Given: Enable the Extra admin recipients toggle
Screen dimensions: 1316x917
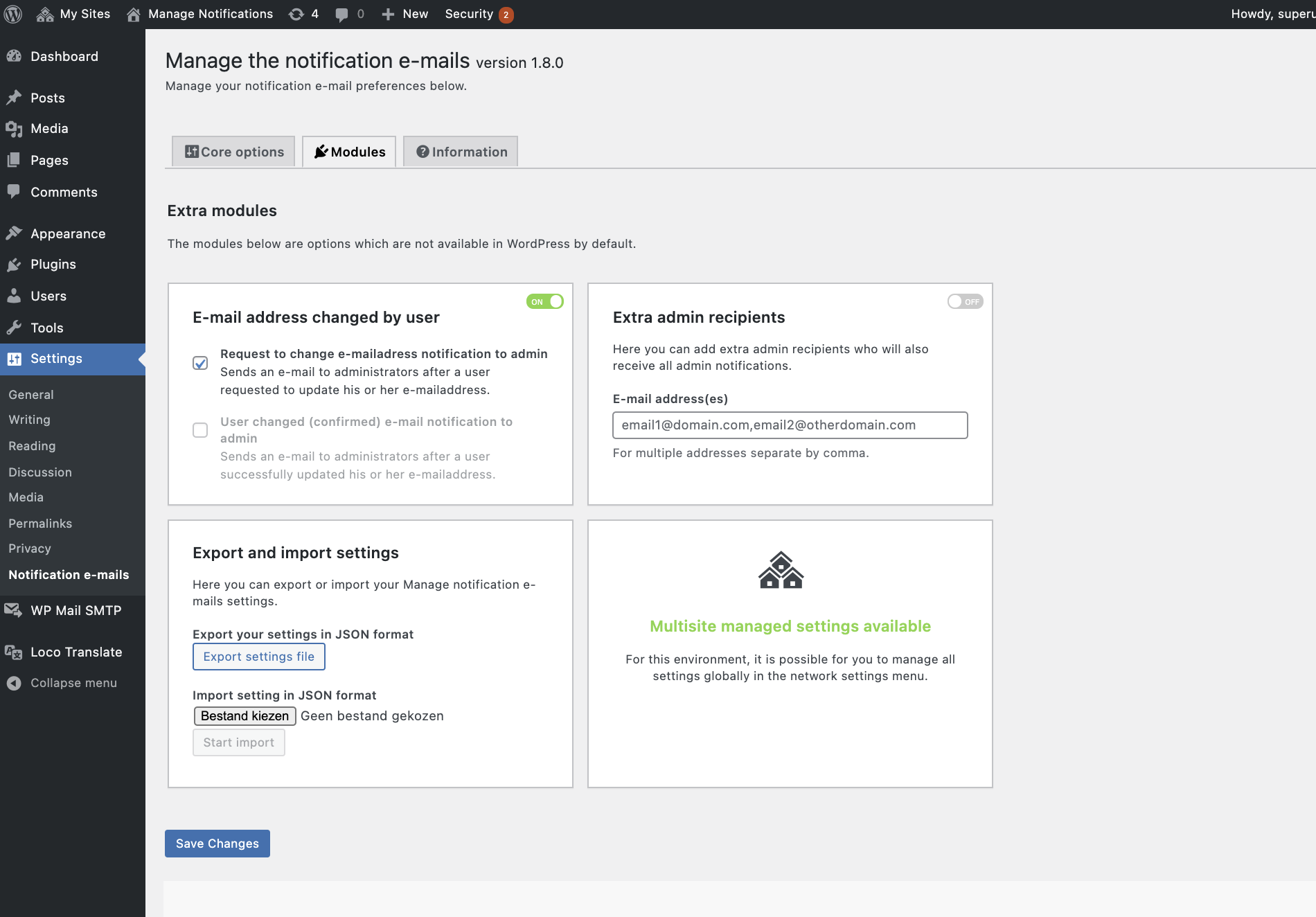Looking at the screenshot, I should pyautogui.click(x=965, y=301).
